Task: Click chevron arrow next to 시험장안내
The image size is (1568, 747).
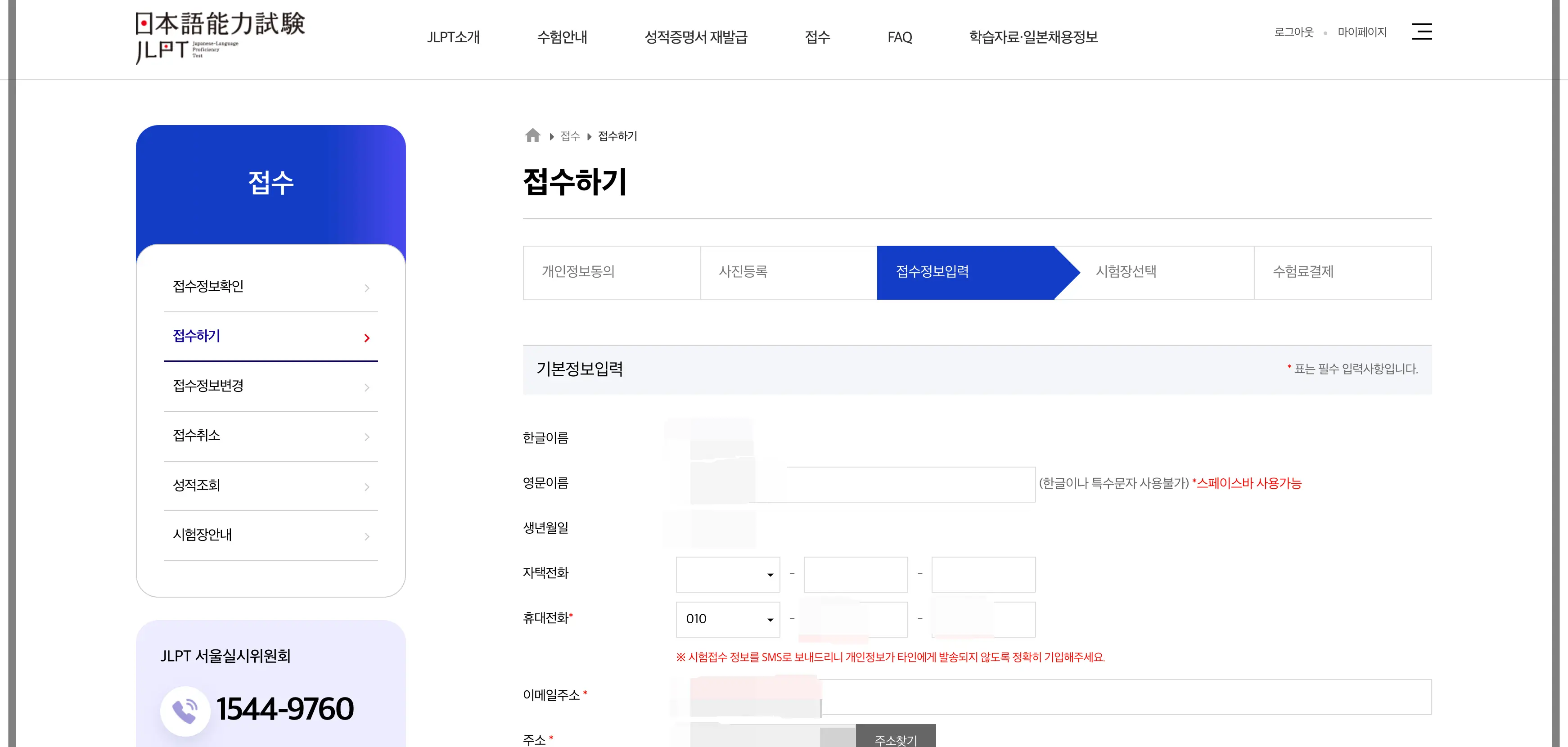Action: [366, 536]
